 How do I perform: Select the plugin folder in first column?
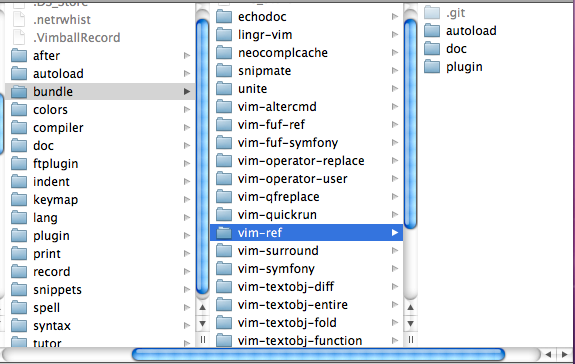point(100,236)
